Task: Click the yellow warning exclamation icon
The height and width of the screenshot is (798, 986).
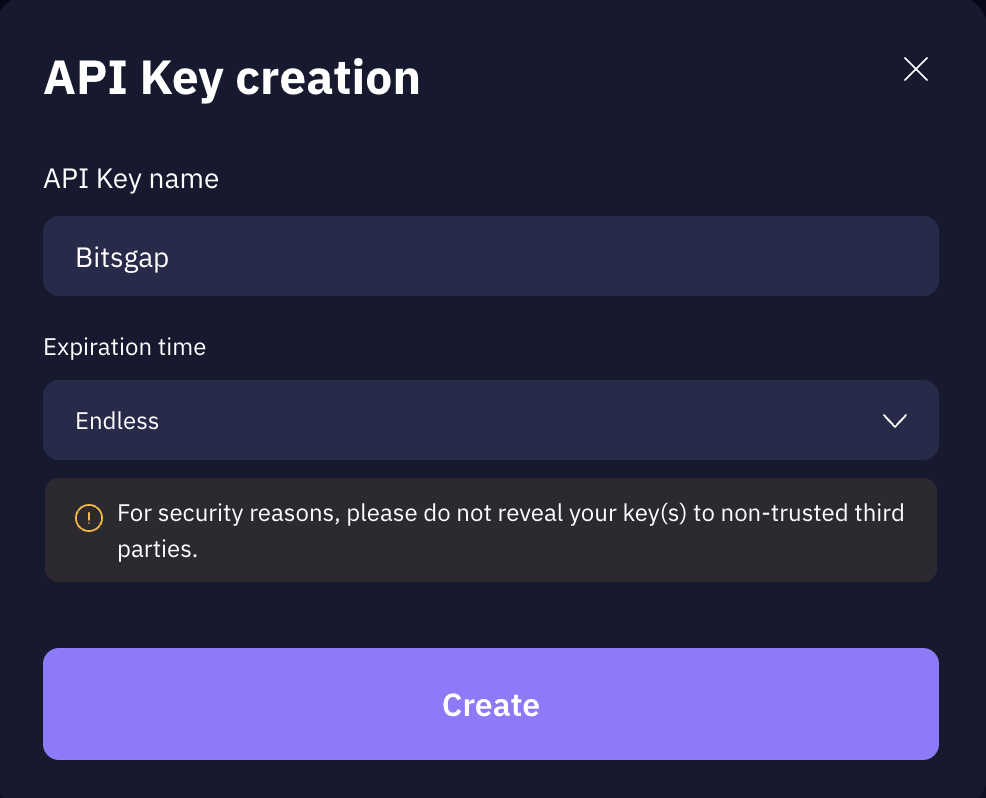Action: 89,517
